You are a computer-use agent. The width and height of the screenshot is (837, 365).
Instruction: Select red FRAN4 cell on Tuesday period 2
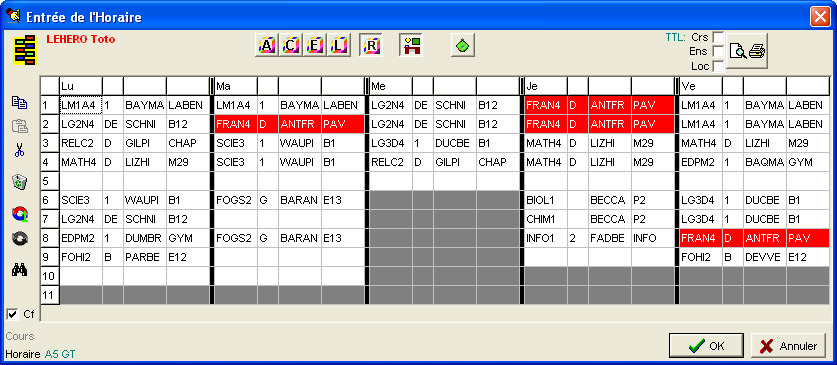click(x=235, y=124)
